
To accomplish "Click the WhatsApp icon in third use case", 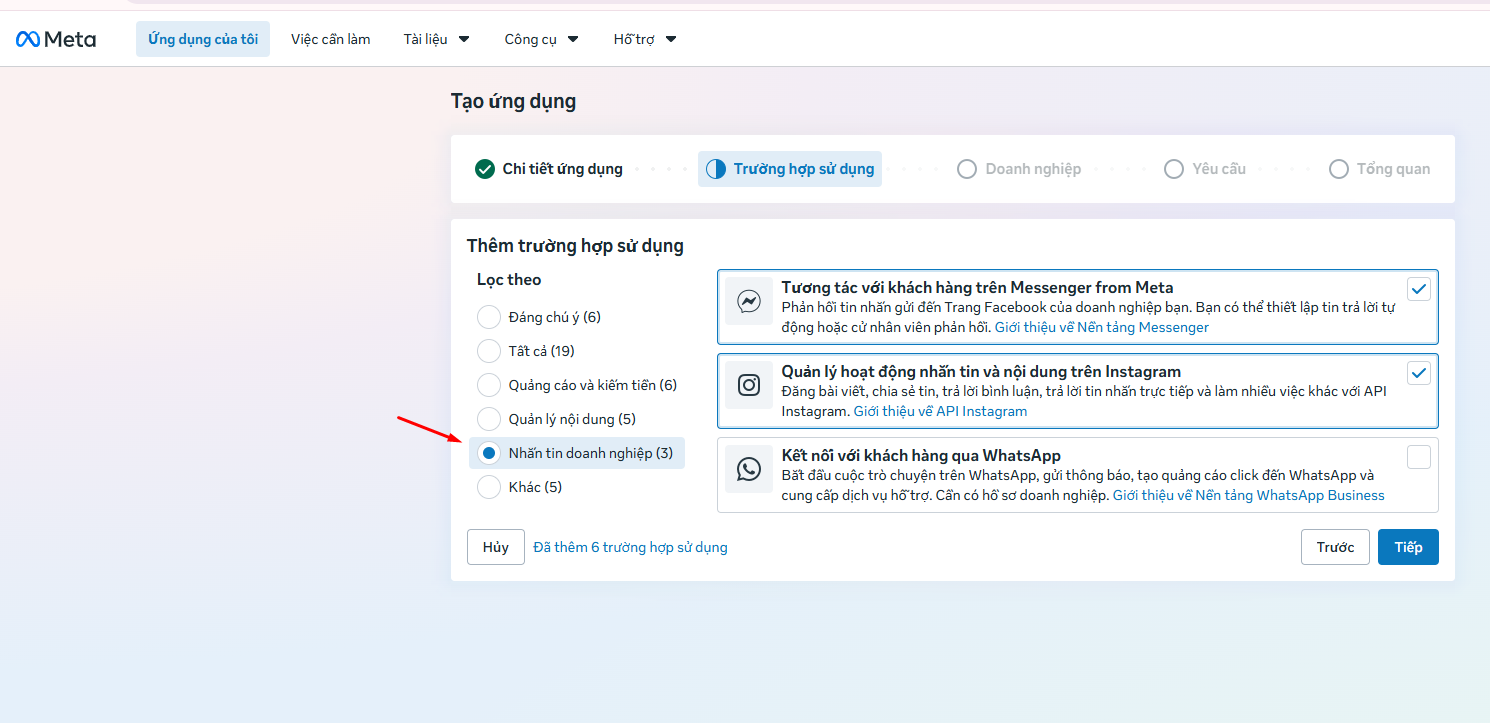I will (x=749, y=469).
